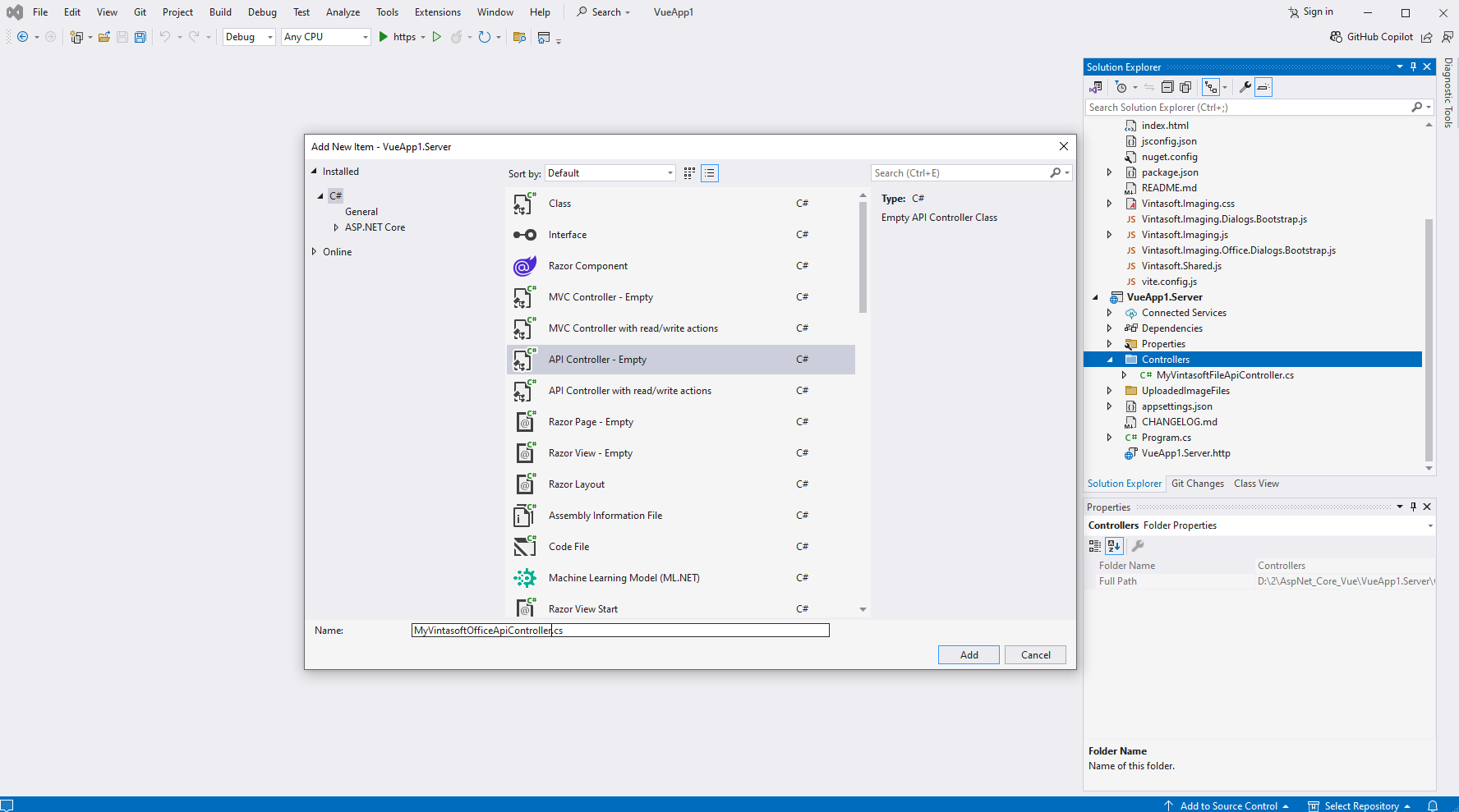Click the Show All Files icon
Image resolution: width=1459 pixels, height=812 pixels.
(1185, 87)
